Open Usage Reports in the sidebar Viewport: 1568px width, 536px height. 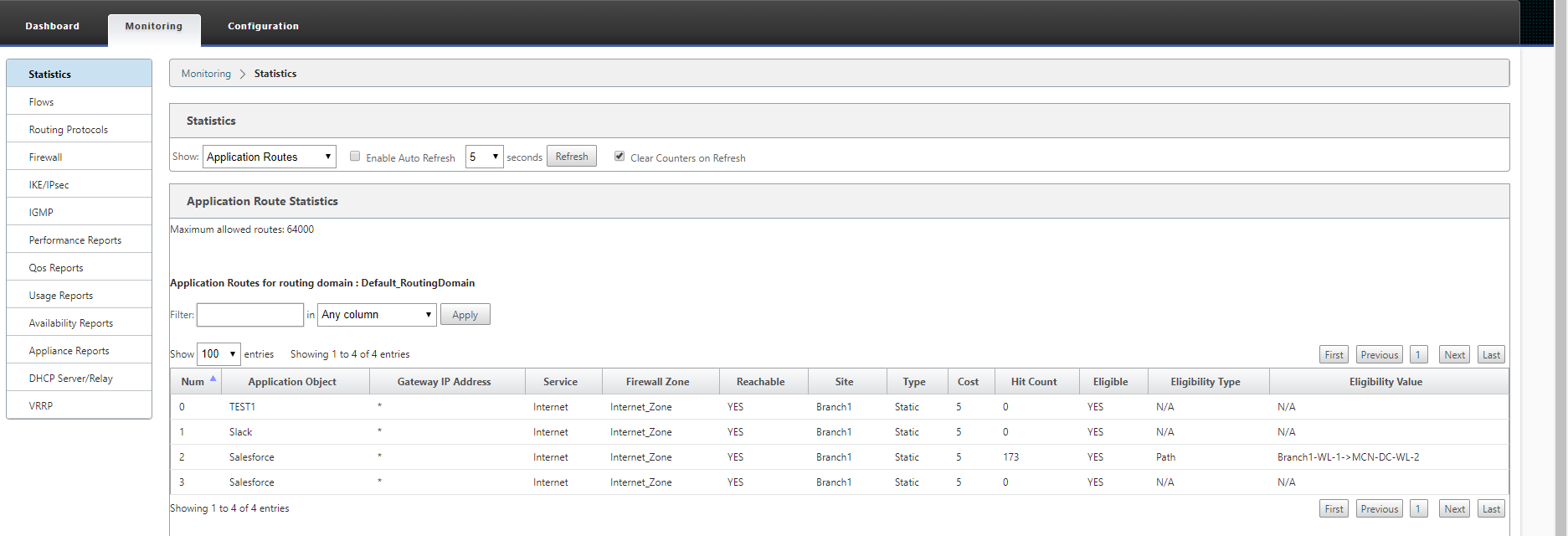coord(79,295)
